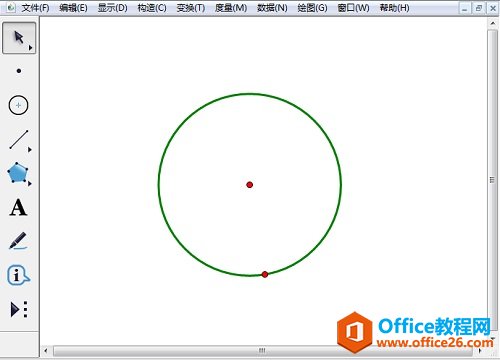
Task: Select the Point tool
Action: pyautogui.click(x=19, y=71)
